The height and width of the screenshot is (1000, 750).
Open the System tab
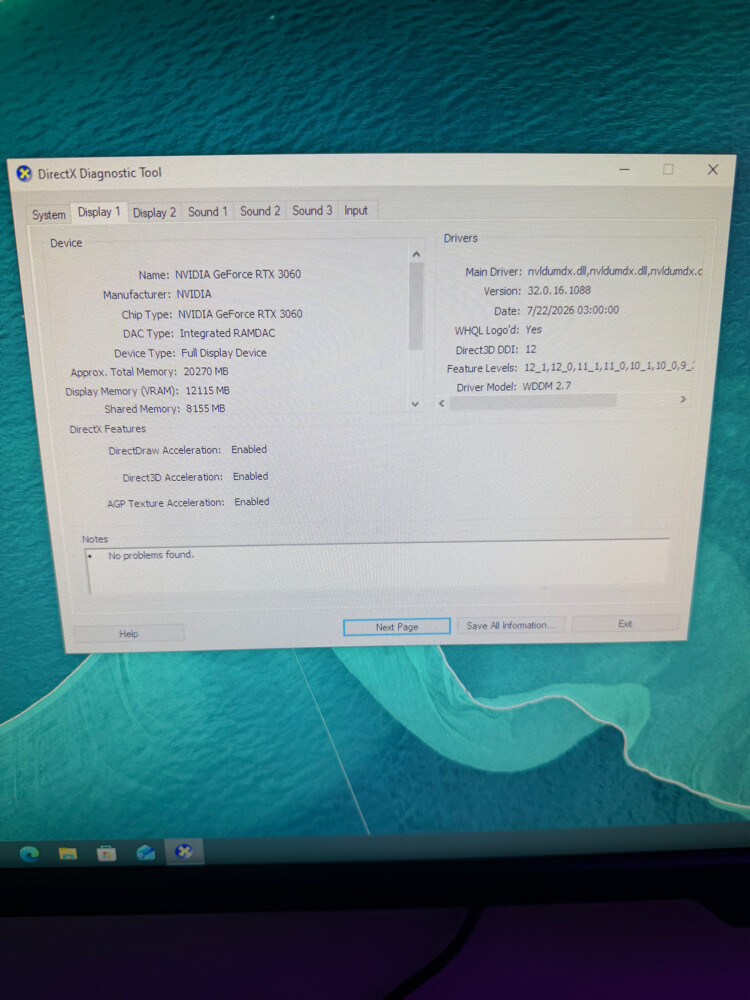[x=48, y=215]
